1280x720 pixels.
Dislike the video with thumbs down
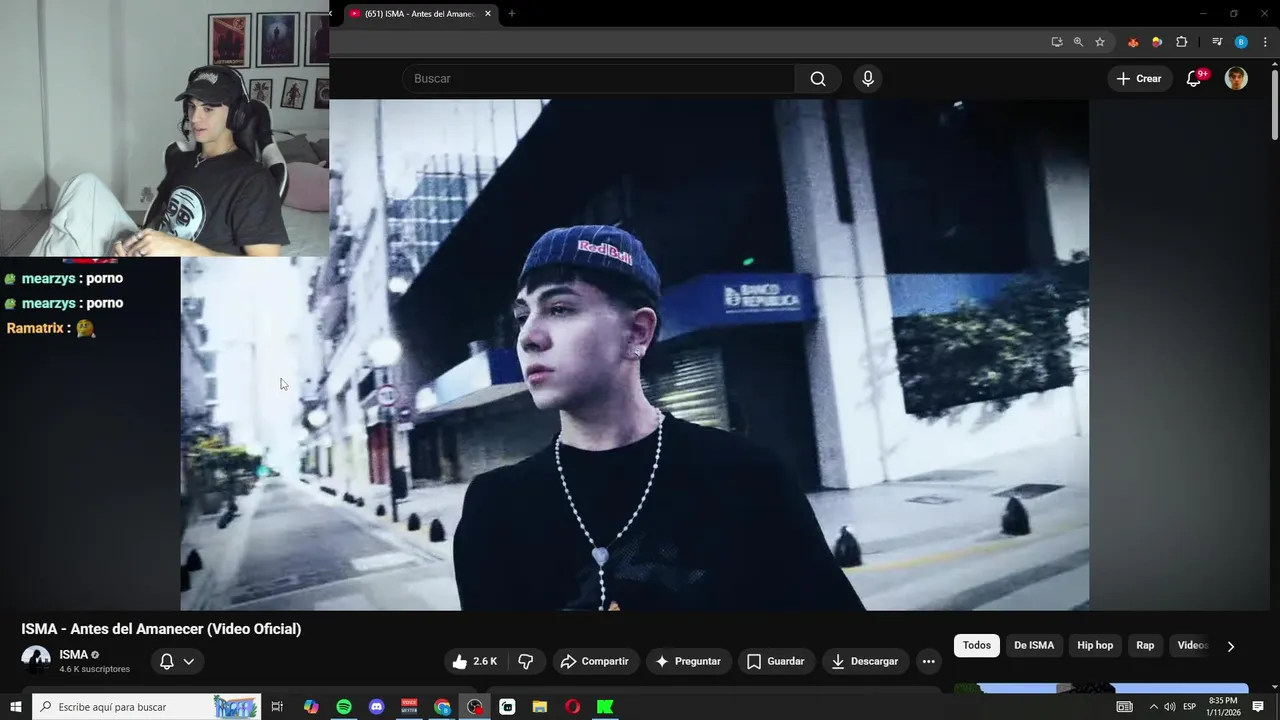pos(526,661)
